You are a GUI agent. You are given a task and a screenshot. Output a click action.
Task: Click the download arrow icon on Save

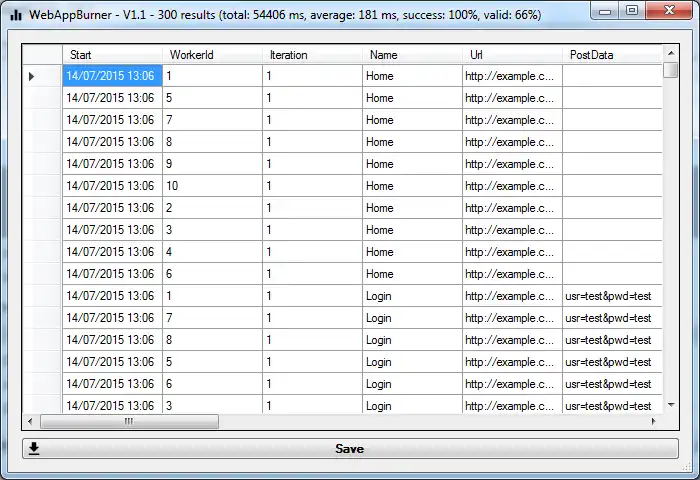(34, 448)
